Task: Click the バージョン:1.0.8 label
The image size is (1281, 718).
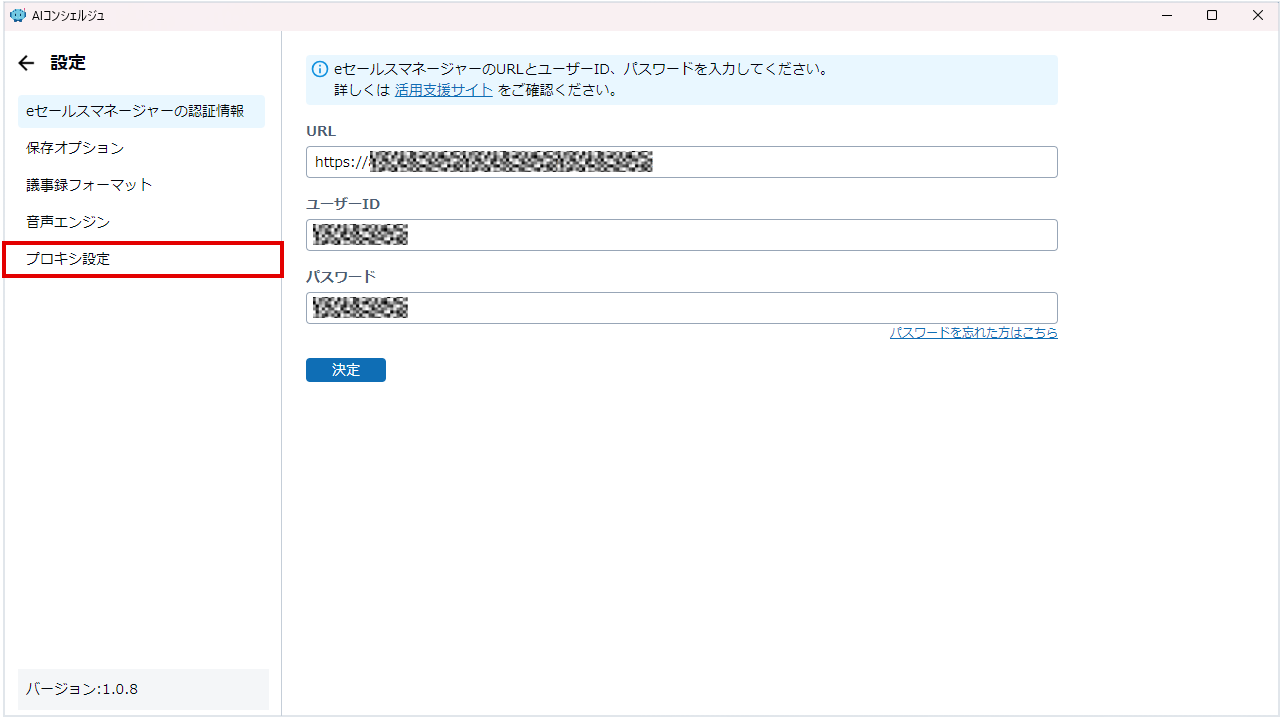Action: [82, 689]
